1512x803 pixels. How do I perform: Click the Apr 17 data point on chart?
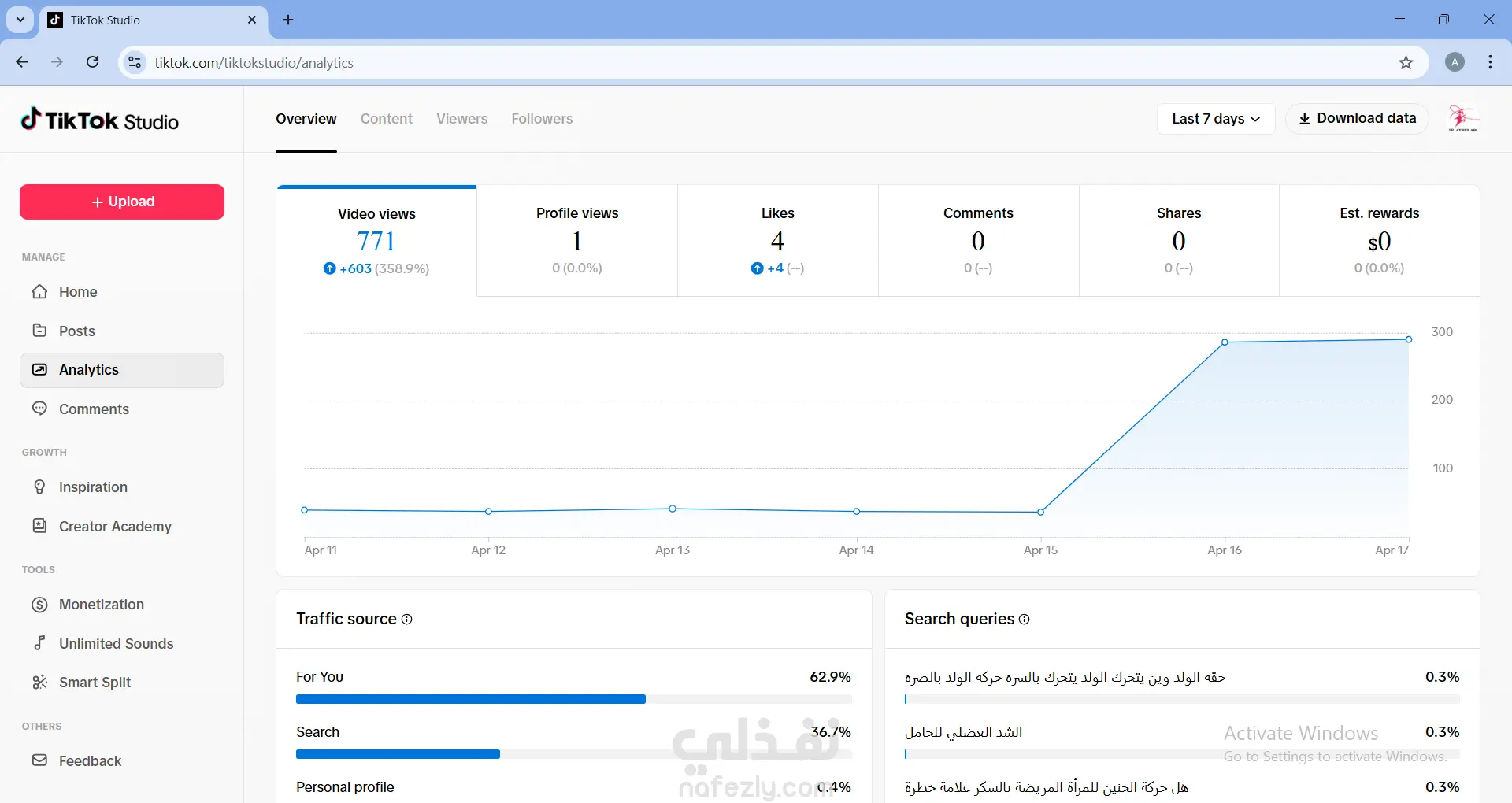pyautogui.click(x=1409, y=339)
